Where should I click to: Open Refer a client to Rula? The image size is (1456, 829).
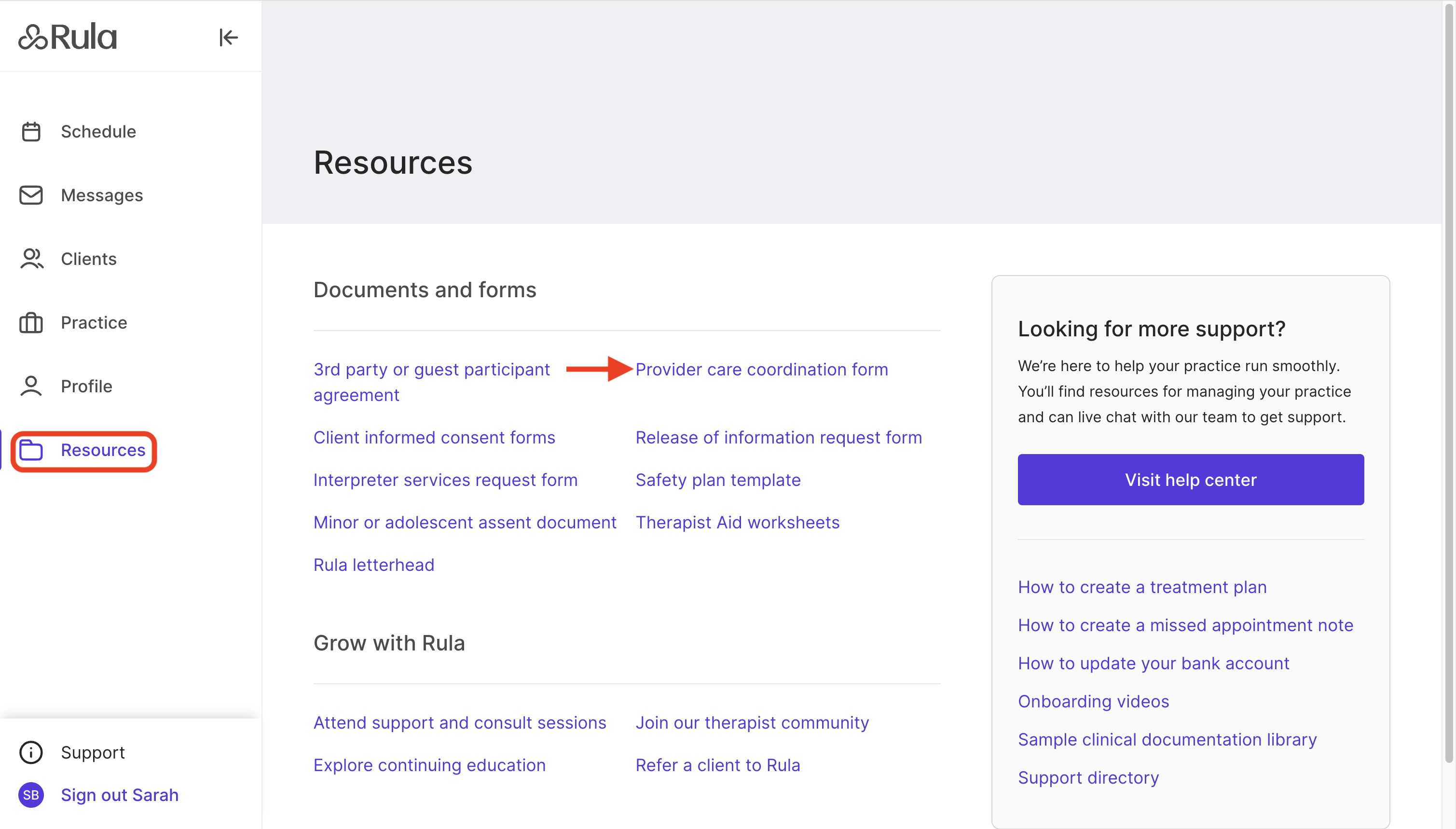[718, 765]
